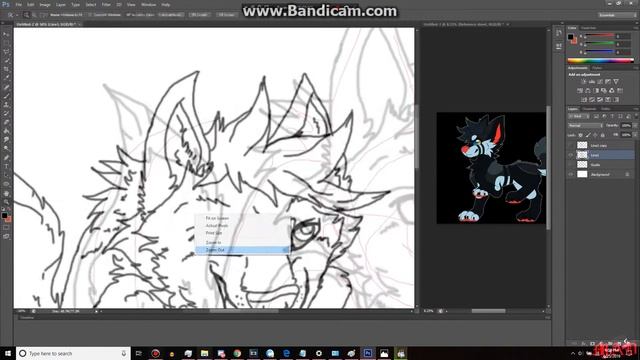The width and height of the screenshot is (640, 360).
Task: Add a Color Lookup adjustment
Action: pyautogui.click(x=620, y=91)
